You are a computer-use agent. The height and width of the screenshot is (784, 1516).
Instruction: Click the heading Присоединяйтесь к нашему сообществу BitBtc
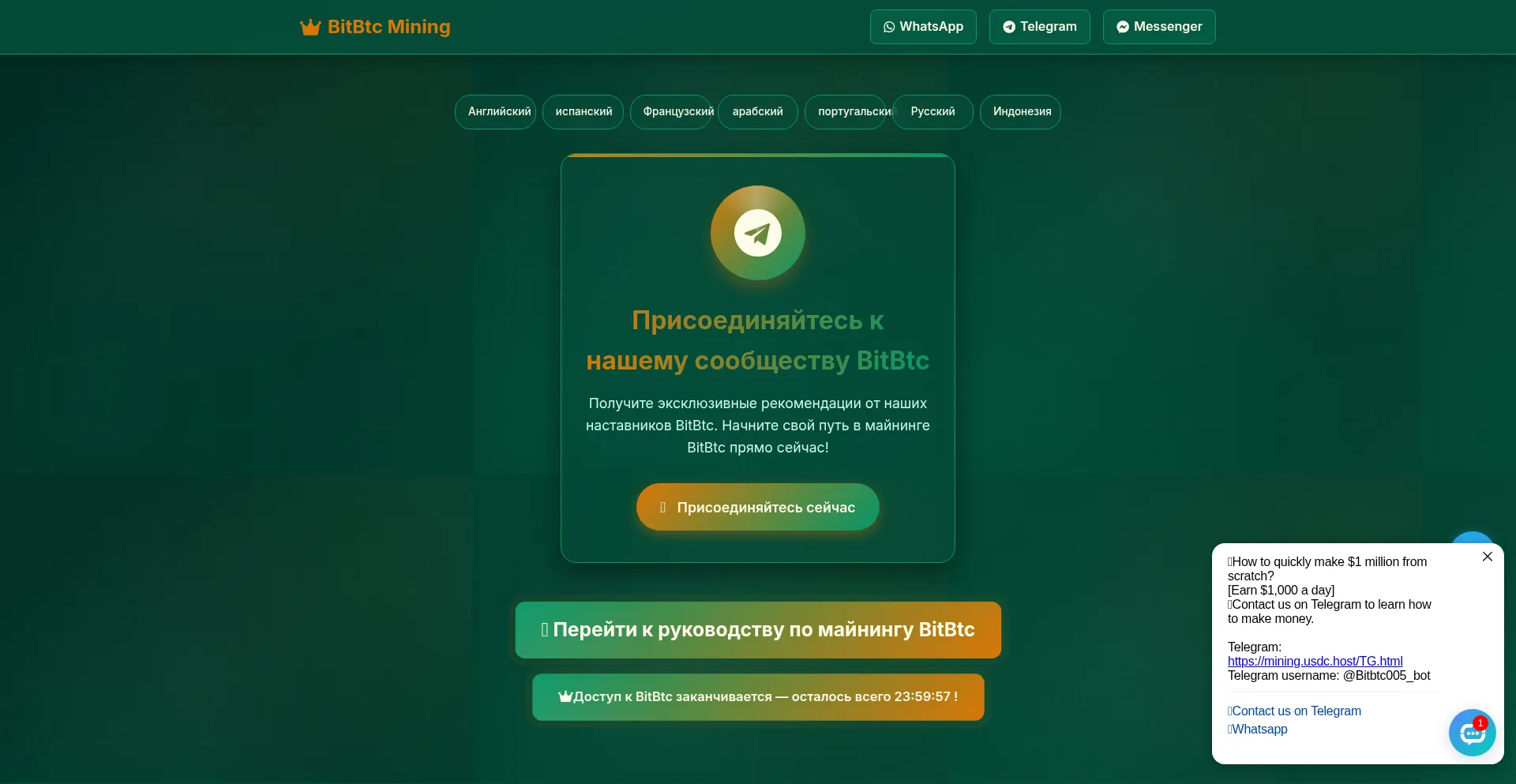pyautogui.click(x=758, y=340)
